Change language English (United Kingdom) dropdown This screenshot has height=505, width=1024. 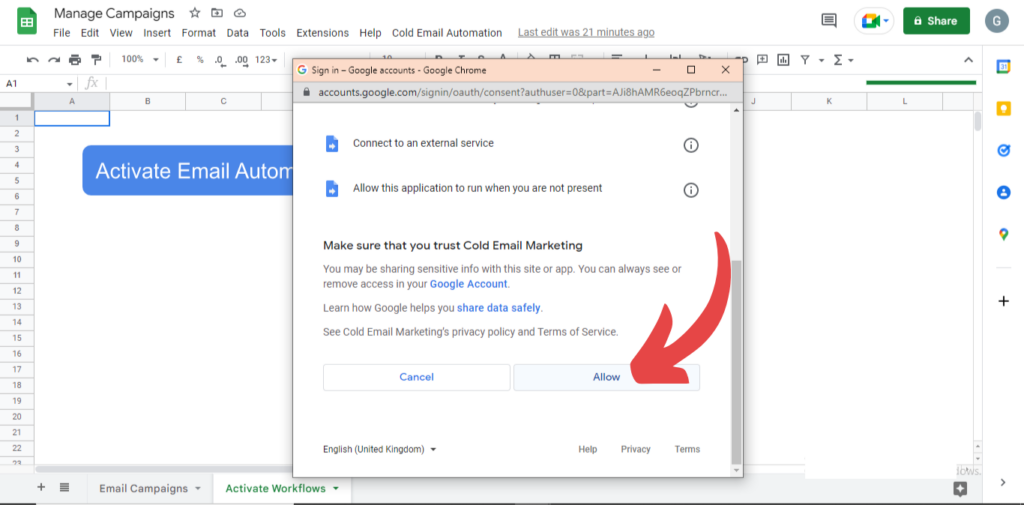[x=380, y=449]
